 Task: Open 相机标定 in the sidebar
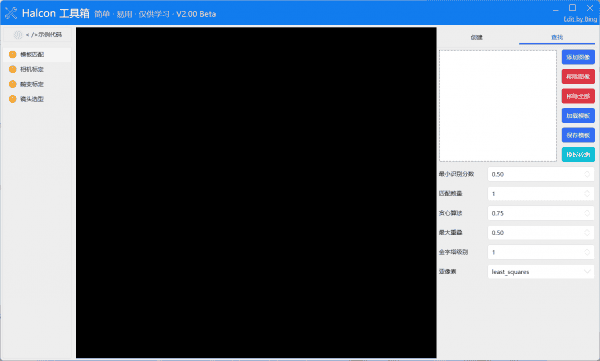(38, 69)
